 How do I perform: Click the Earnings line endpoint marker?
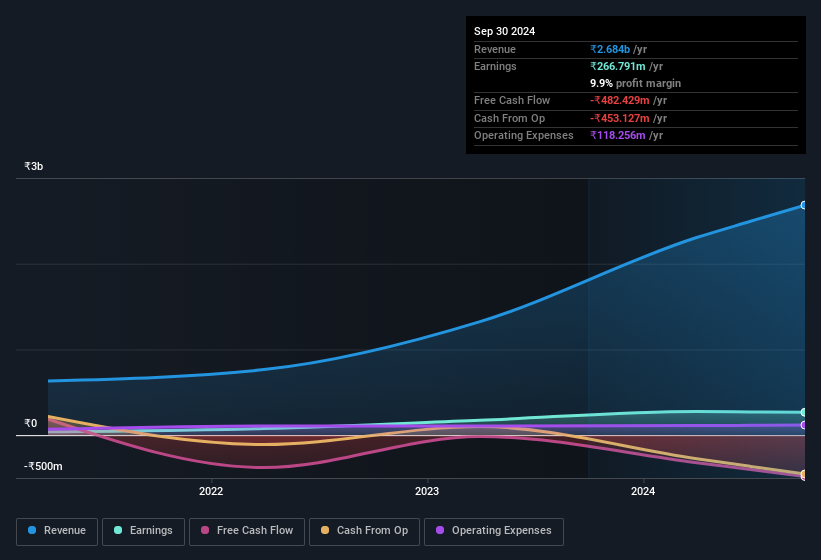point(803,412)
